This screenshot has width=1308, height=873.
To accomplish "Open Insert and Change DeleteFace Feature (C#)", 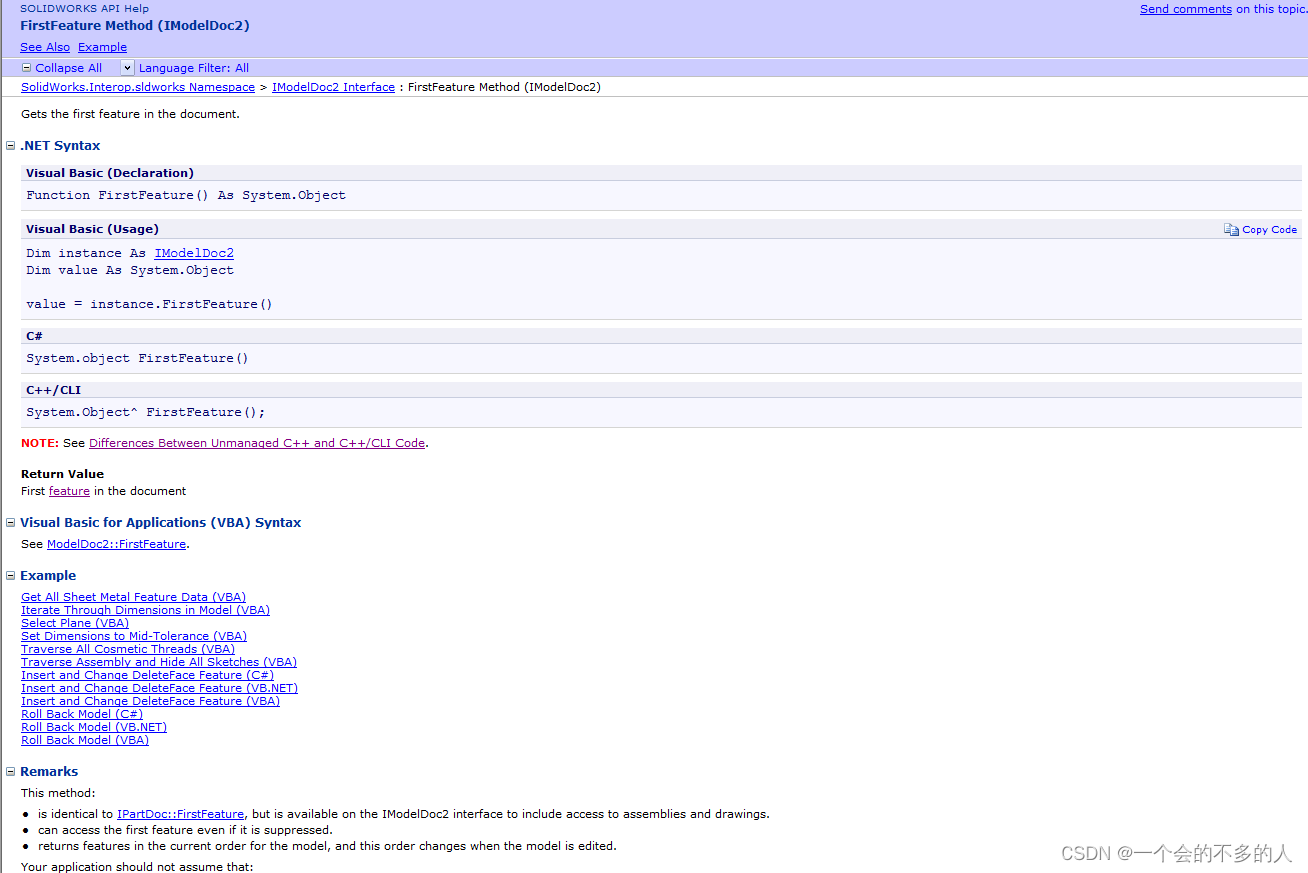I will [x=147, y=675].
